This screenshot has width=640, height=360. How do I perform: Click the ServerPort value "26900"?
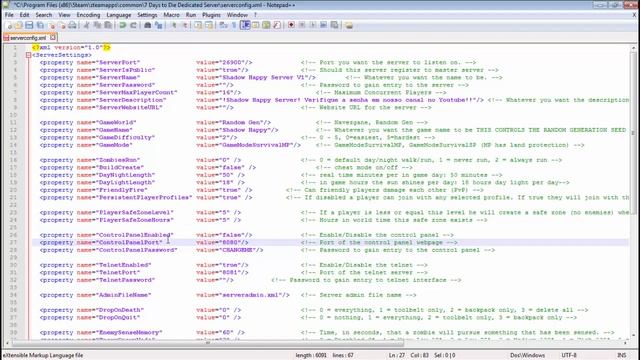tap(232, 62)
